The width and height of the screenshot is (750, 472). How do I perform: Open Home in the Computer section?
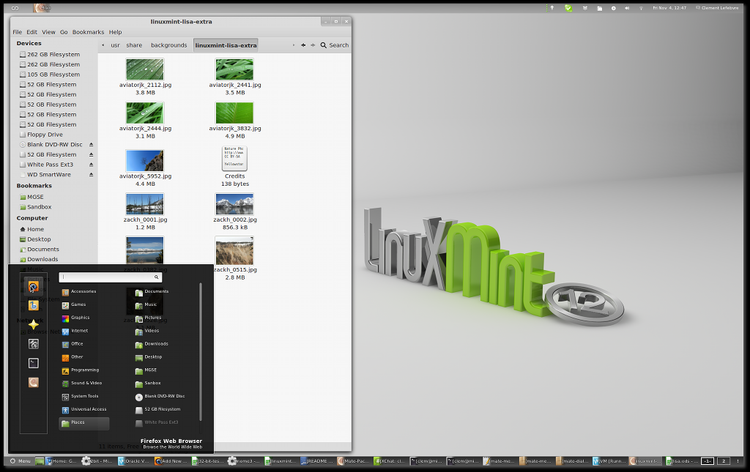pyautogui.click(x=35, y=229)
